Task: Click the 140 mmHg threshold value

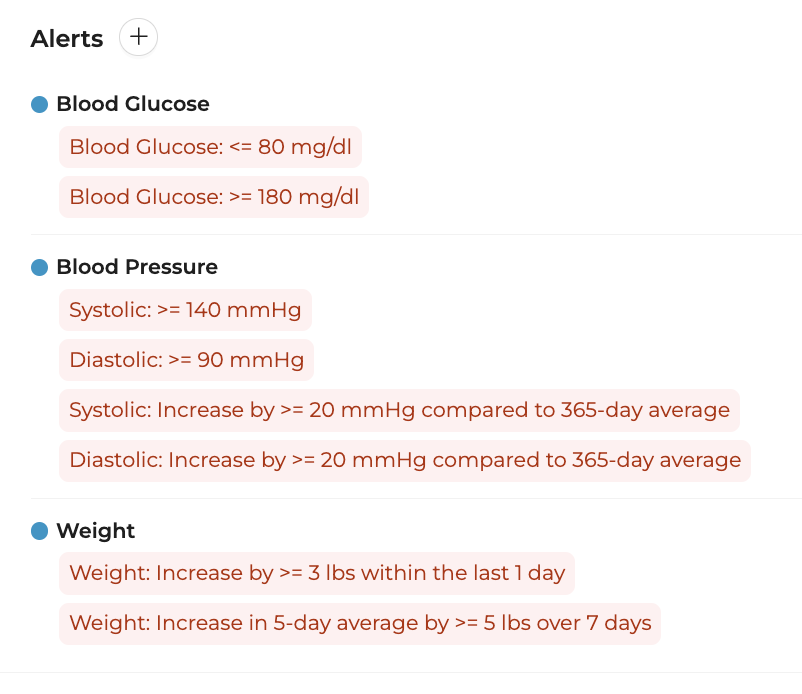Action: [243, 310]
